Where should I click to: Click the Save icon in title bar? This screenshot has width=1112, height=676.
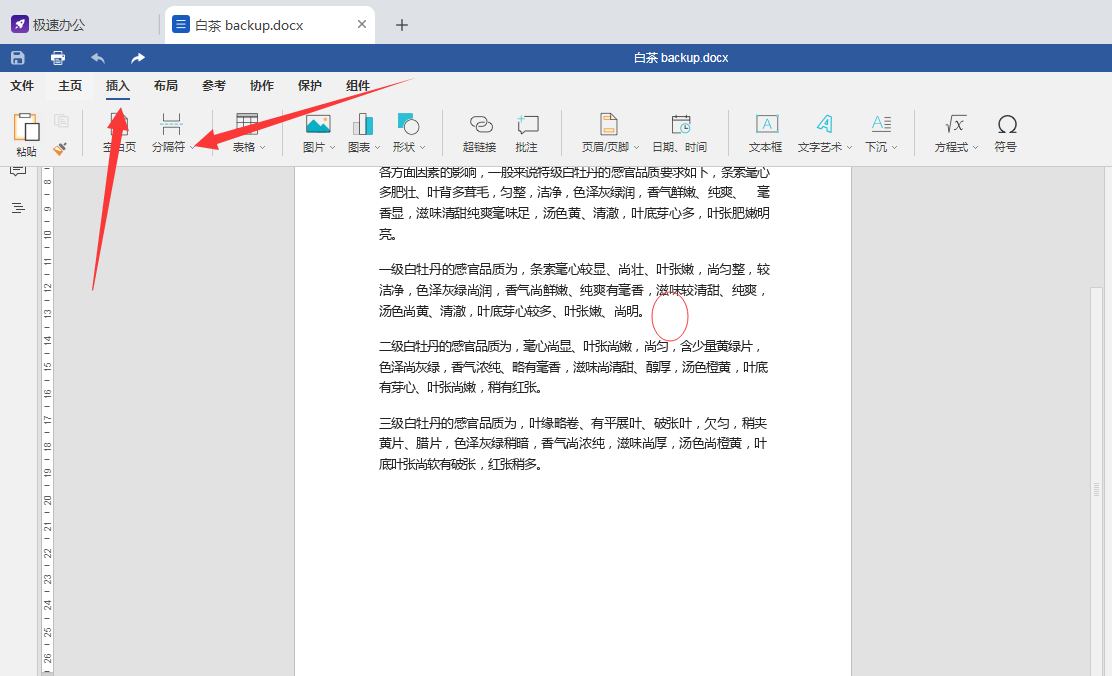pos(18,58)
